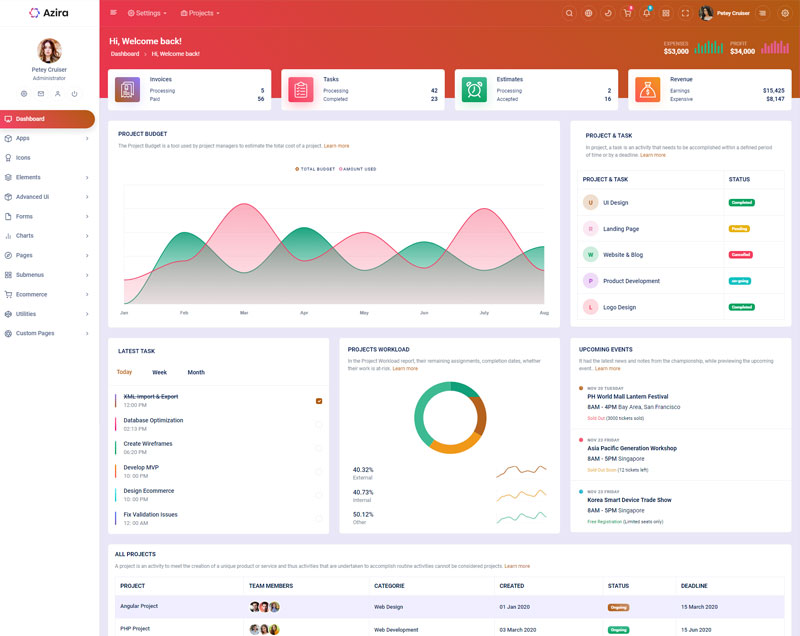Click the search icon in header
The height and width of the screenshot is (636, 800).
(569, 13)
